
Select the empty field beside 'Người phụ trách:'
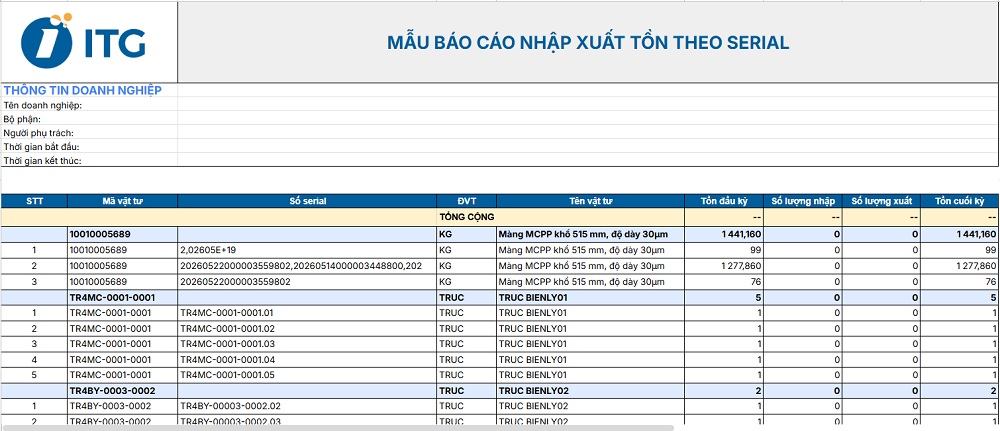click(588, 133)
